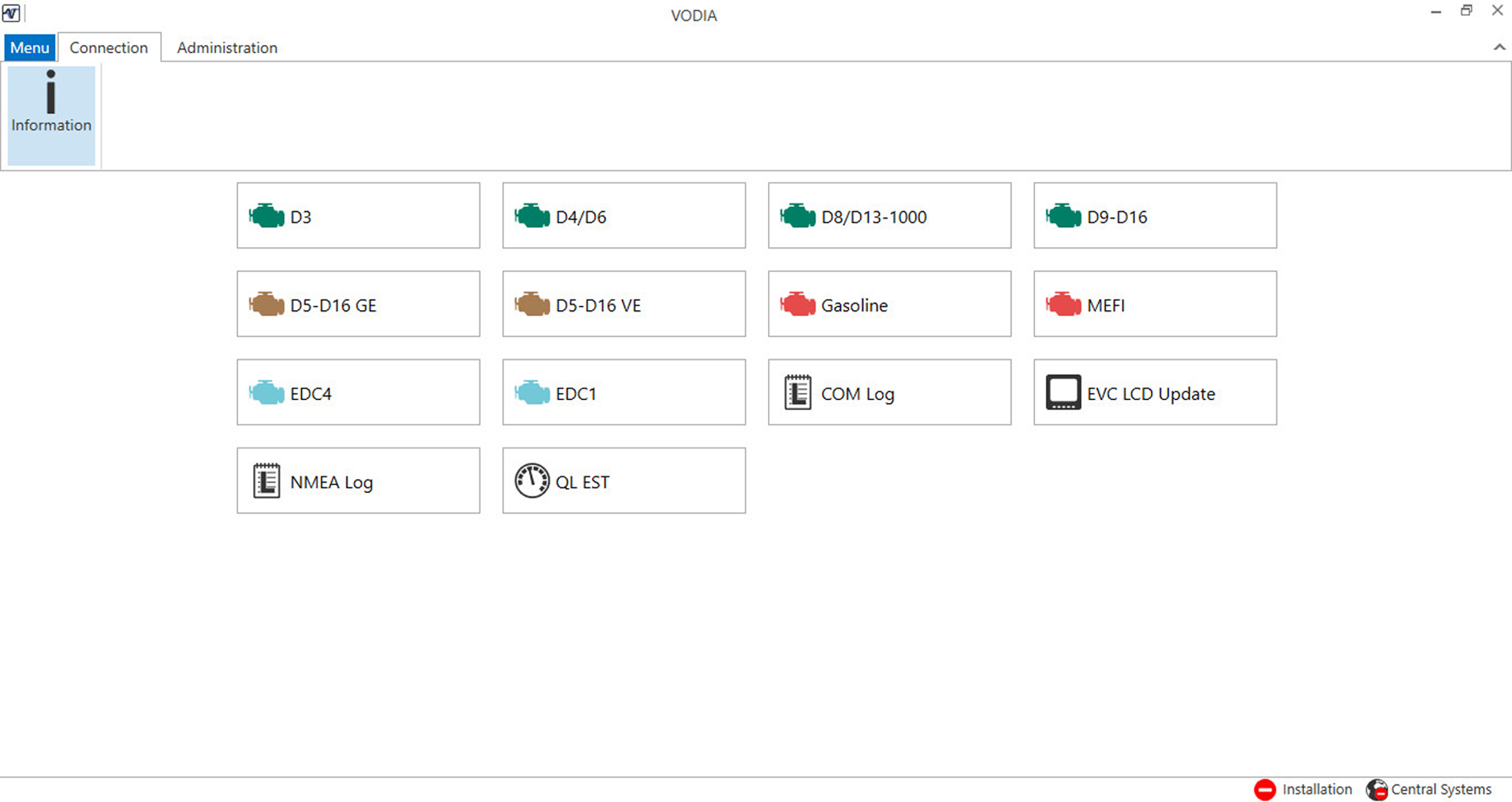Click the brown D5-D16 GE engine icon
This screenshot has height=802, width=1512.
(x=266, y=305)
